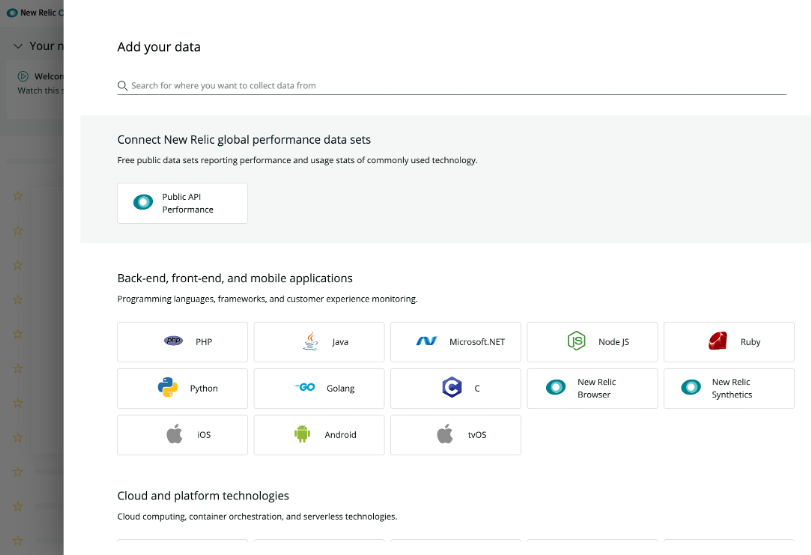Select the Android label text

(x=340, y=435)
